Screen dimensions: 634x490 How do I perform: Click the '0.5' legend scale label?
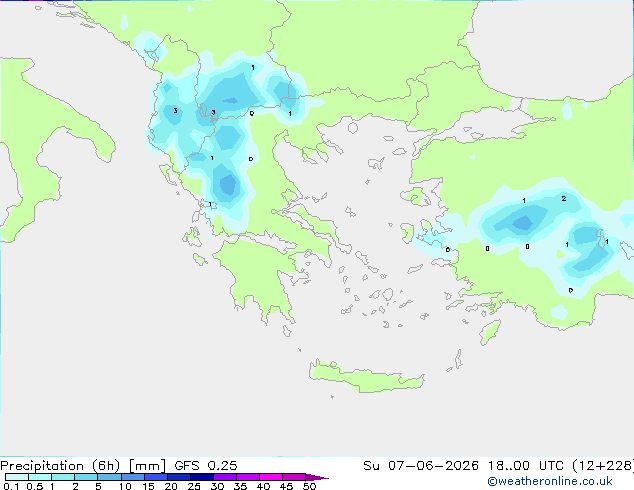tap(35, 486)
